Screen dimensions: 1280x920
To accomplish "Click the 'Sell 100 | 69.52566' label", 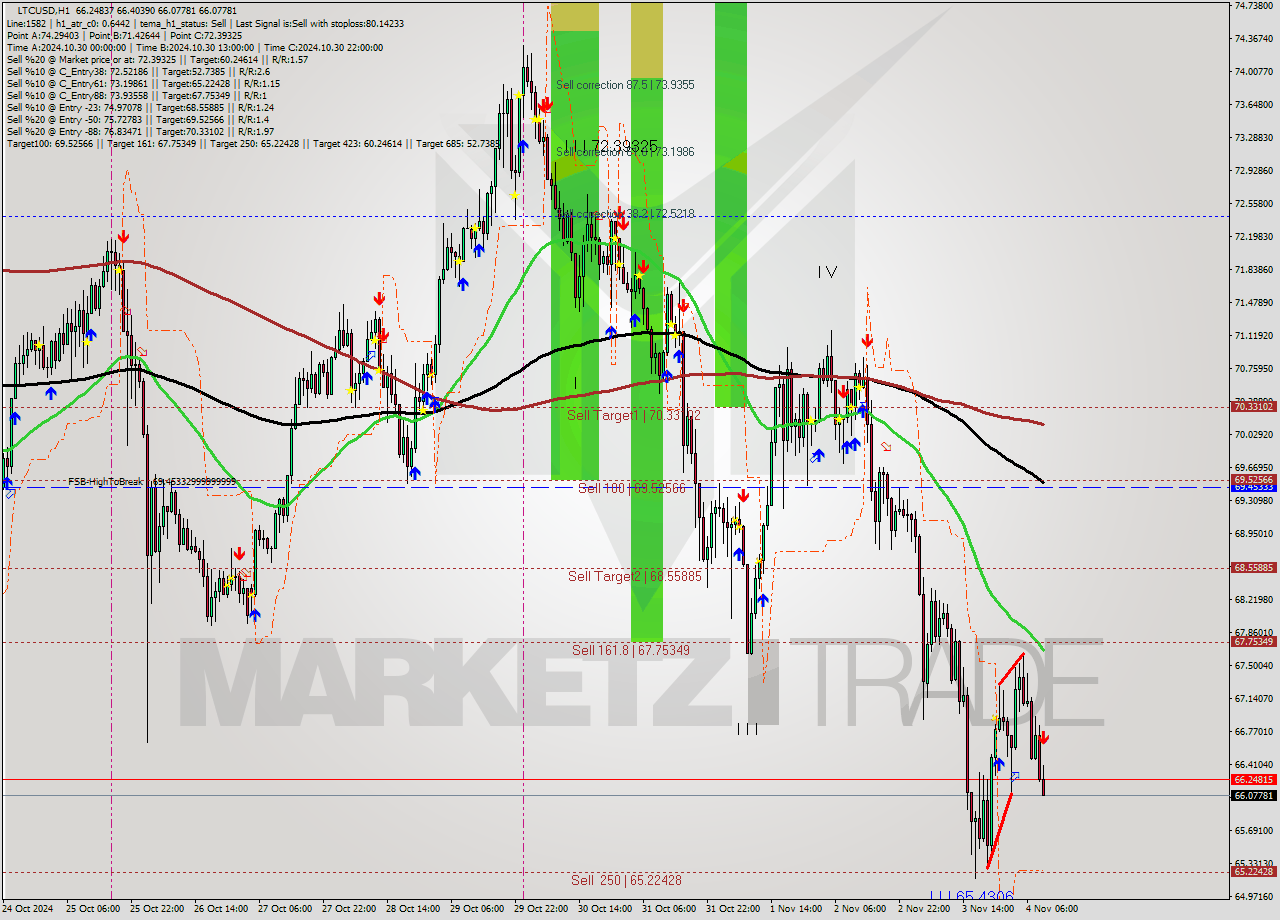I will point(632,488).
